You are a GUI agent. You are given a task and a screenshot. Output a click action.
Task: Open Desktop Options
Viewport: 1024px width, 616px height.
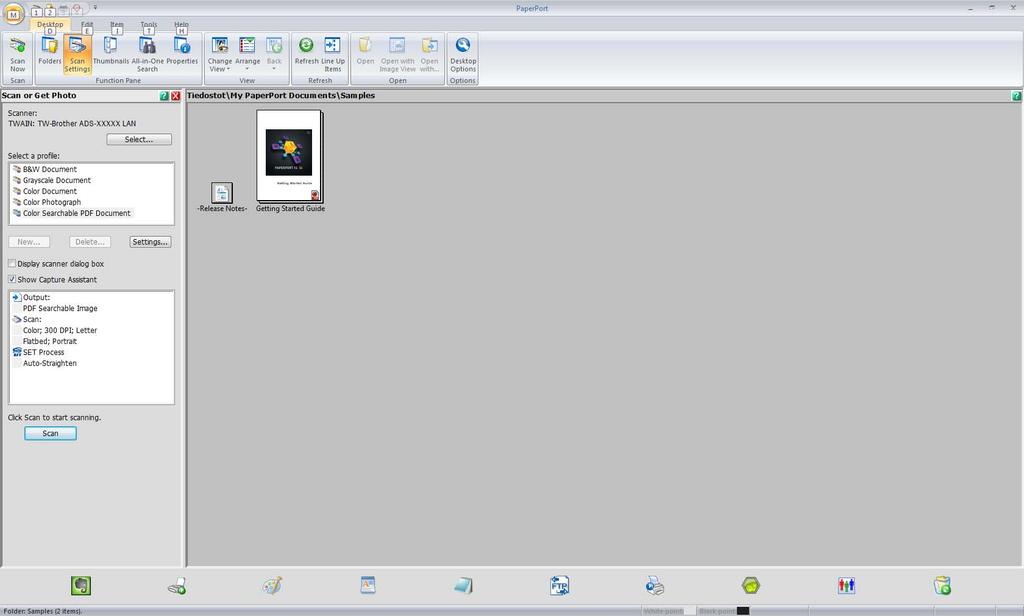(x=463, y=54)
